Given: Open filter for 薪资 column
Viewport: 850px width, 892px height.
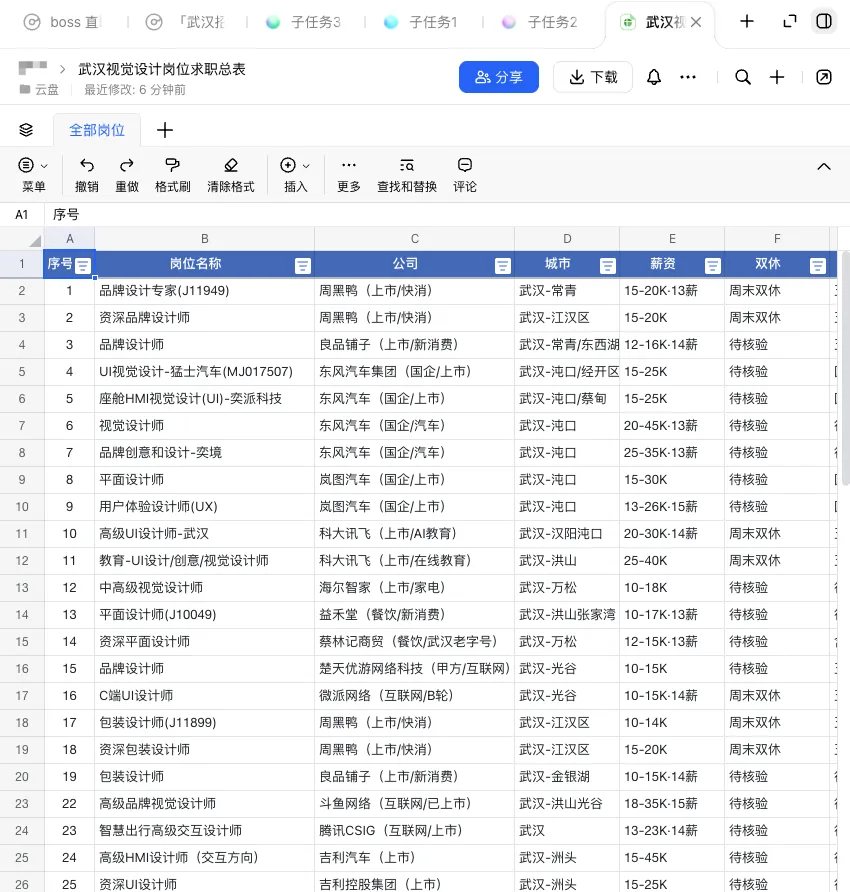Looking at the screenshot, I should pos(713,266).
